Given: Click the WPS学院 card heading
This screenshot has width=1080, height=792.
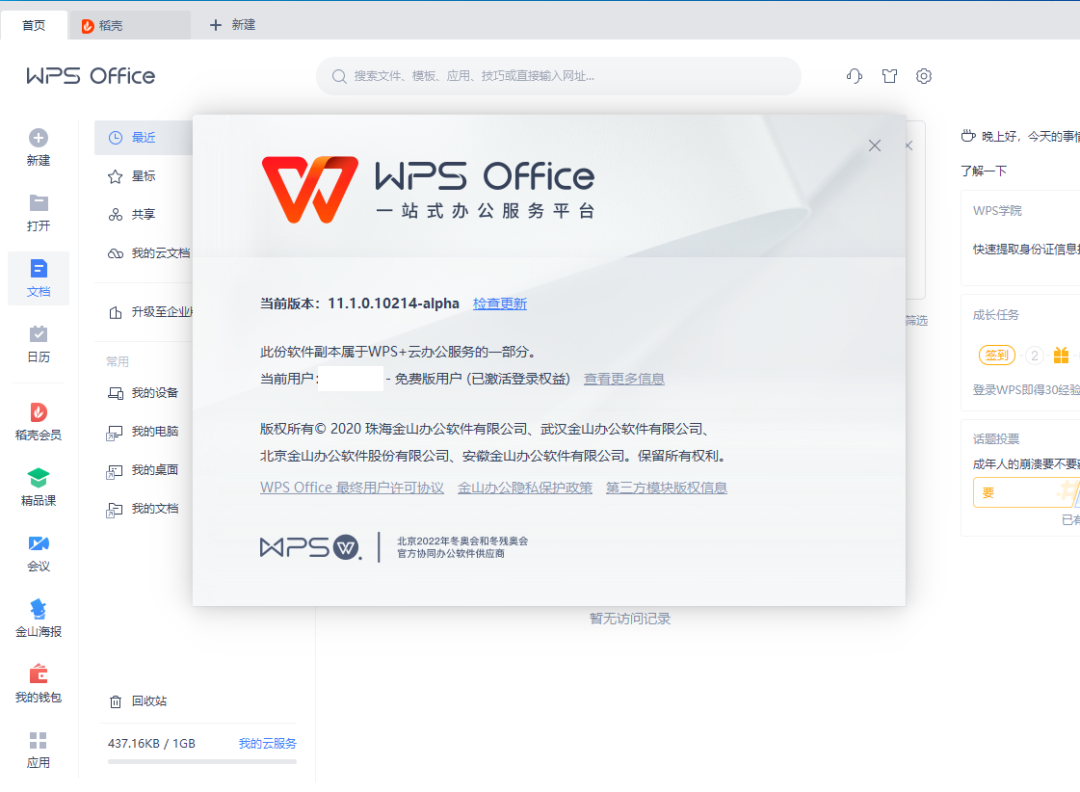Looking at the screenshot, I should pos(997,211).
